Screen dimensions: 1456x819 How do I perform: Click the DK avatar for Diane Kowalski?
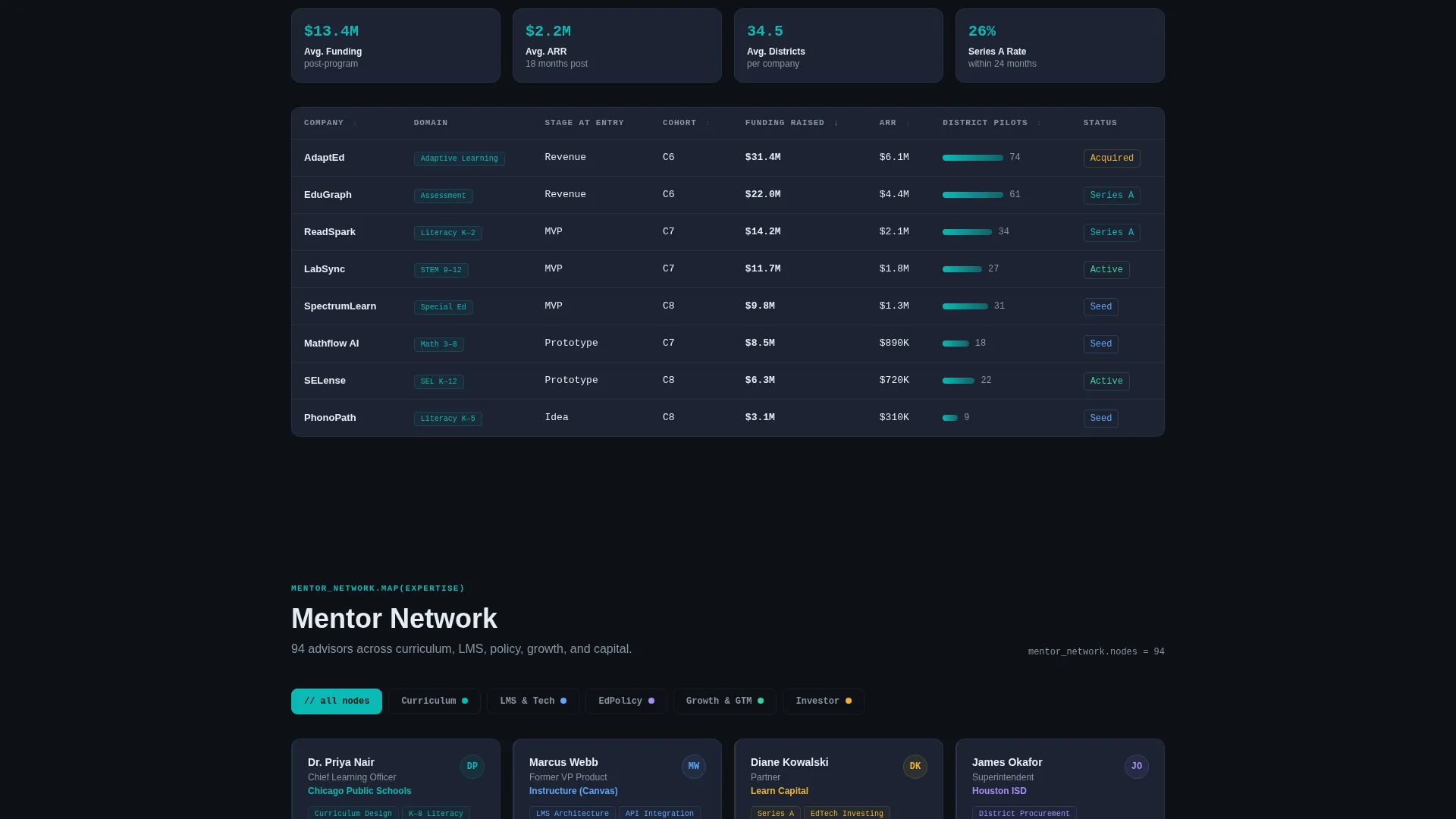click(x=915, y=767)
